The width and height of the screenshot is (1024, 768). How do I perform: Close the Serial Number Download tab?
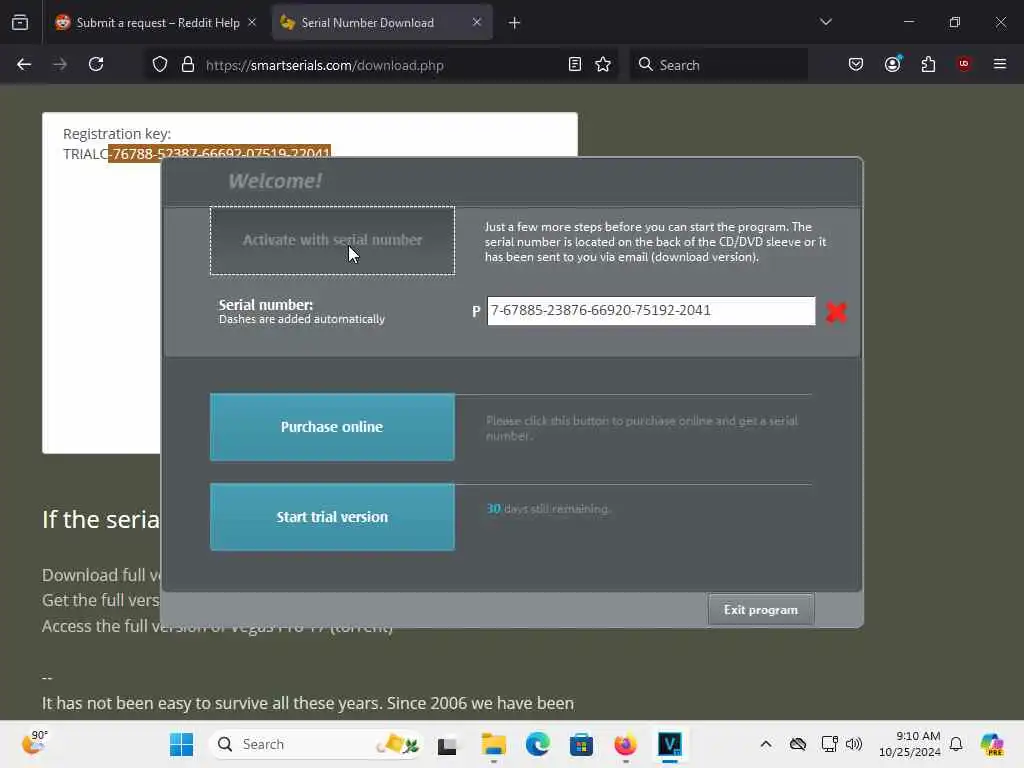click(477, 22)
